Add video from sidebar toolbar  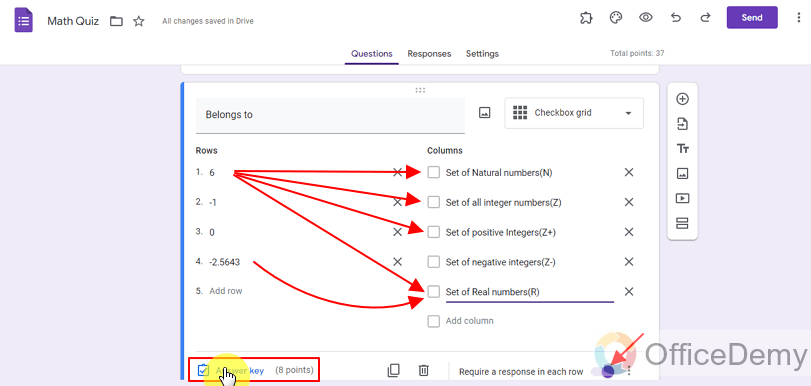click(x=682, y=198)
